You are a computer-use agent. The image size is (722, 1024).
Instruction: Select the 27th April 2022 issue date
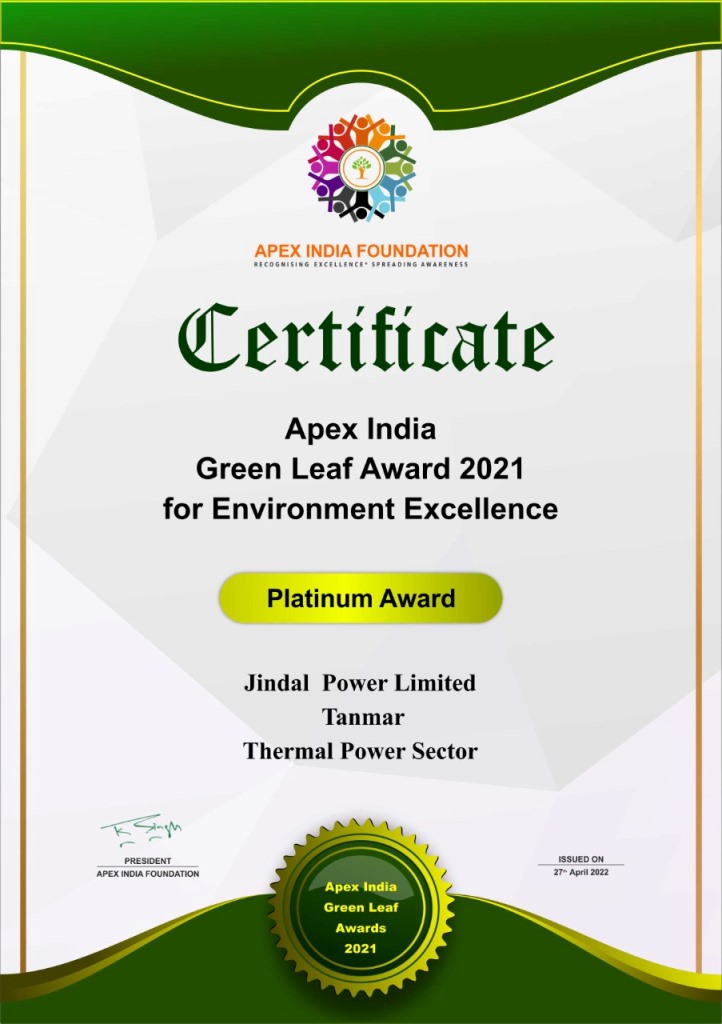(581, 872)
